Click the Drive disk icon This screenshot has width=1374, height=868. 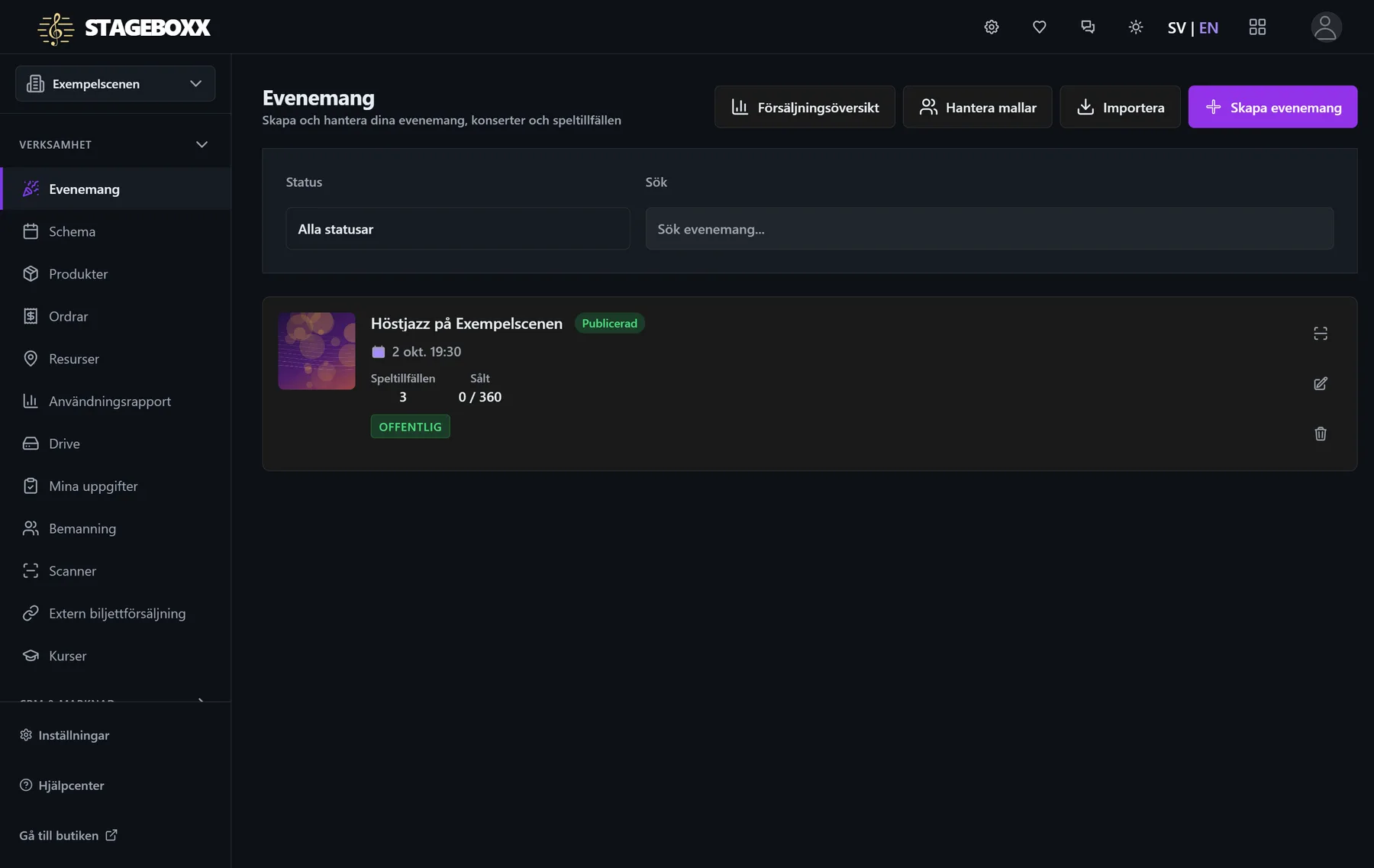[31, 444]
